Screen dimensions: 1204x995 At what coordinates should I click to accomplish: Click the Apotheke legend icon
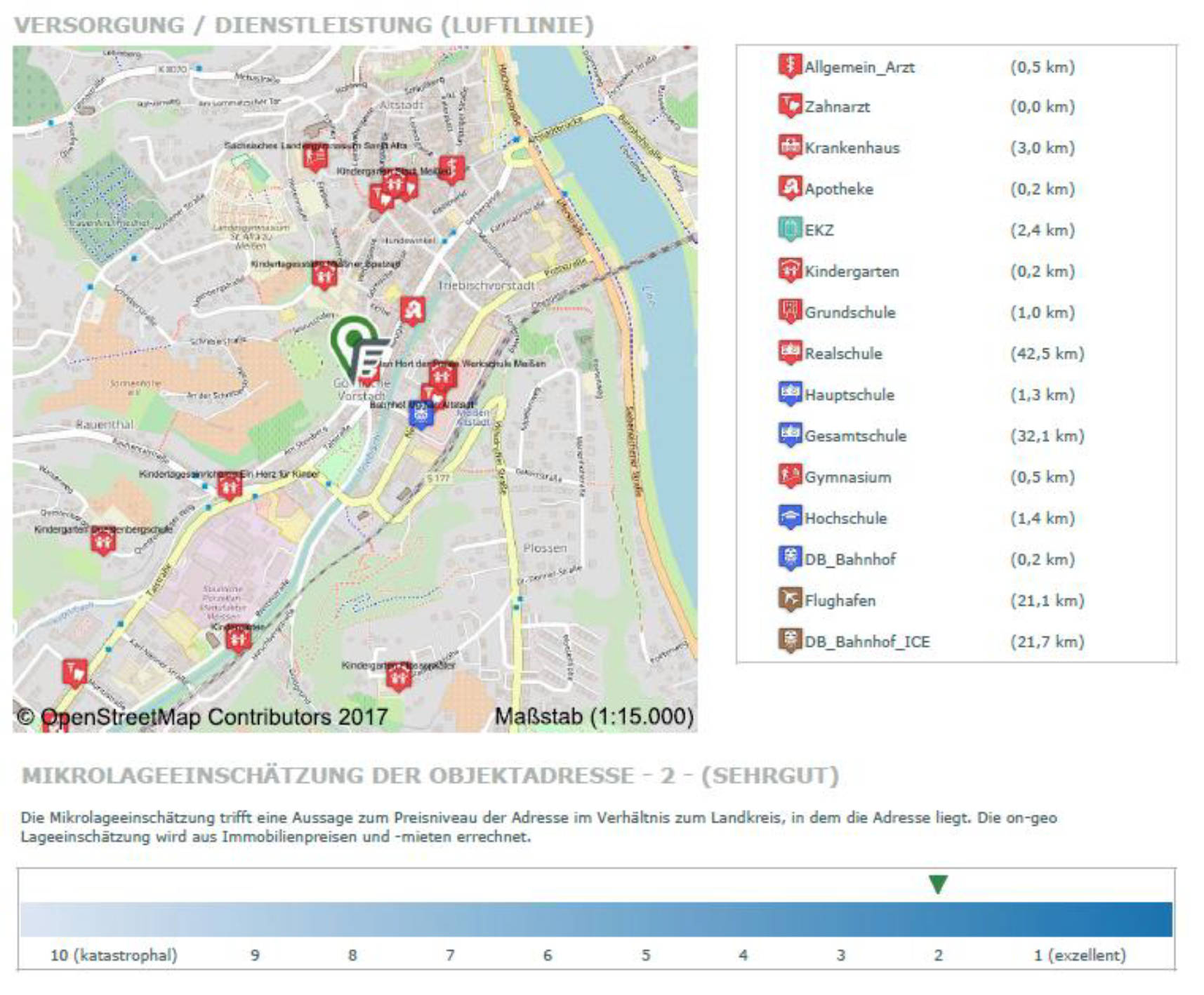[x=790, y=188]
